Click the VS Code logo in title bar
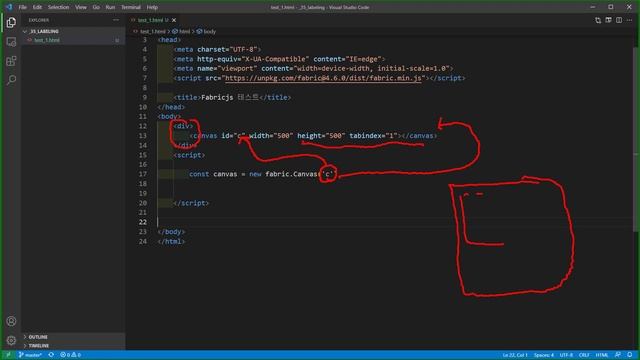 tap(9, 7)
